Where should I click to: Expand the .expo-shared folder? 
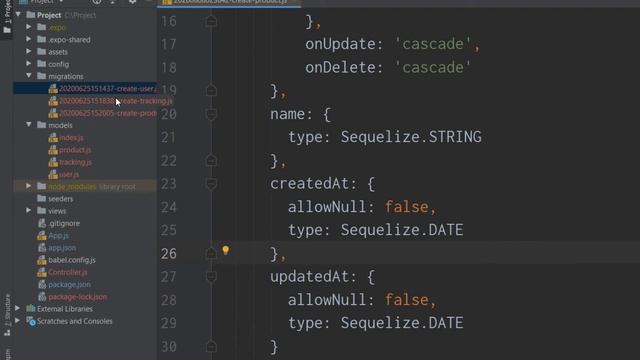pyautogui.click(x=29, y=39)
